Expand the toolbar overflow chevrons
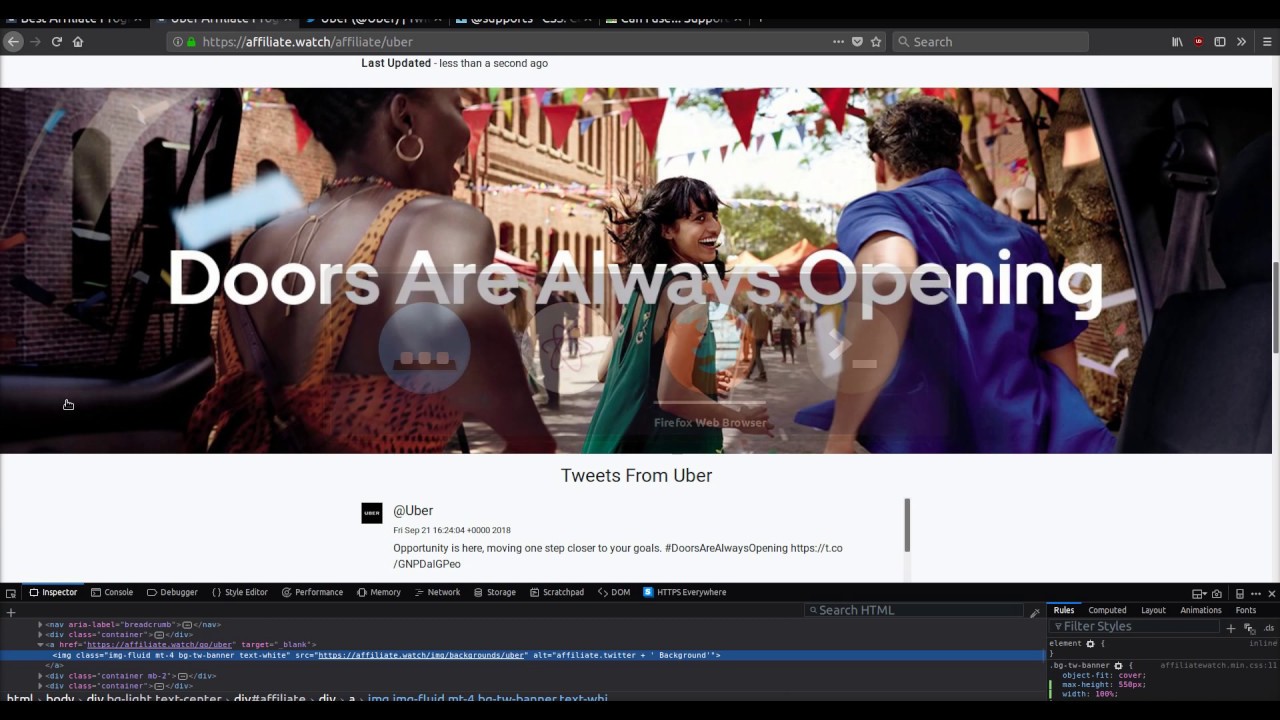This screenshot has height=720, width=1280. click(x=1241, y=42)
